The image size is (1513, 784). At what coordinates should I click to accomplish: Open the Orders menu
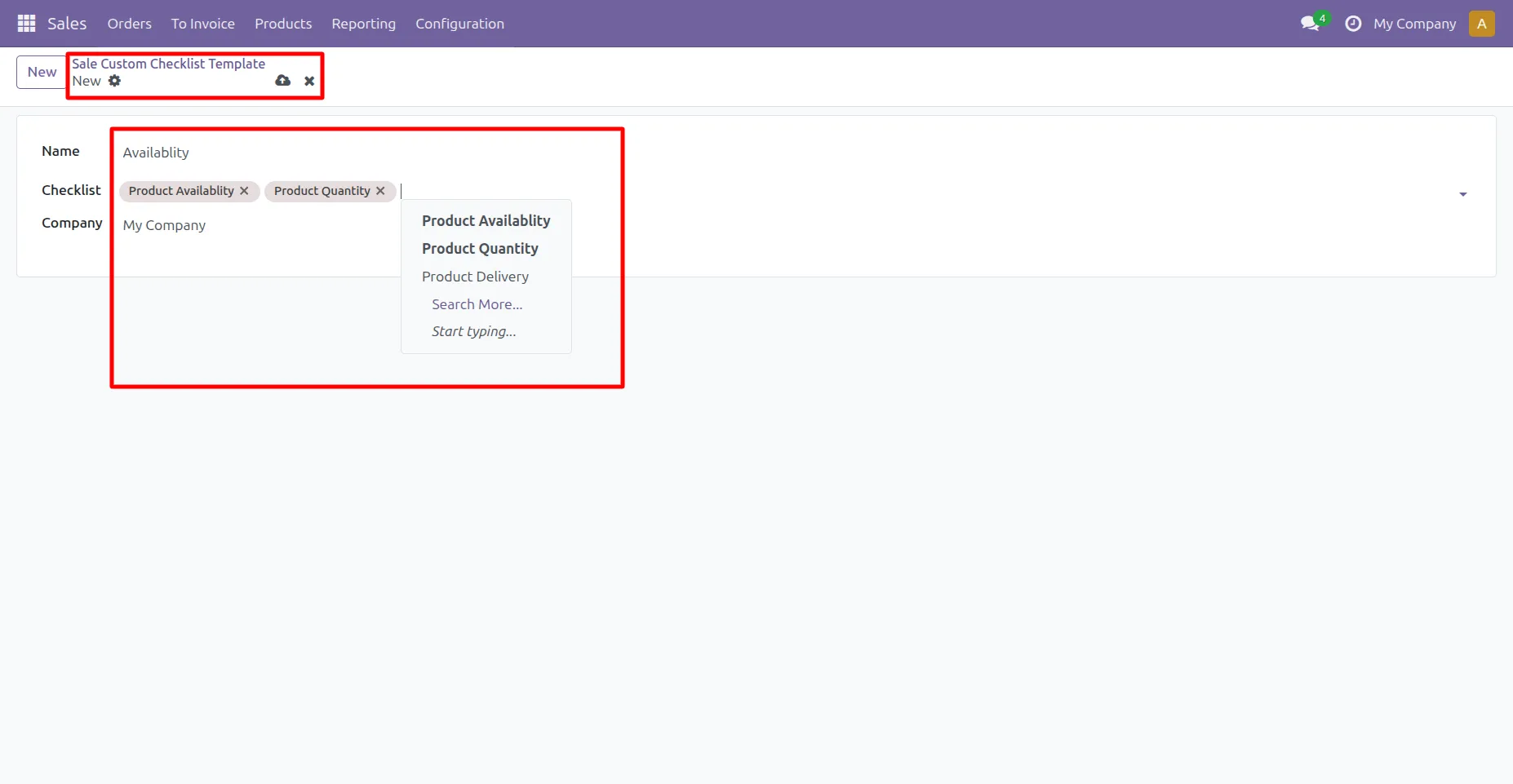pos(129,24)
